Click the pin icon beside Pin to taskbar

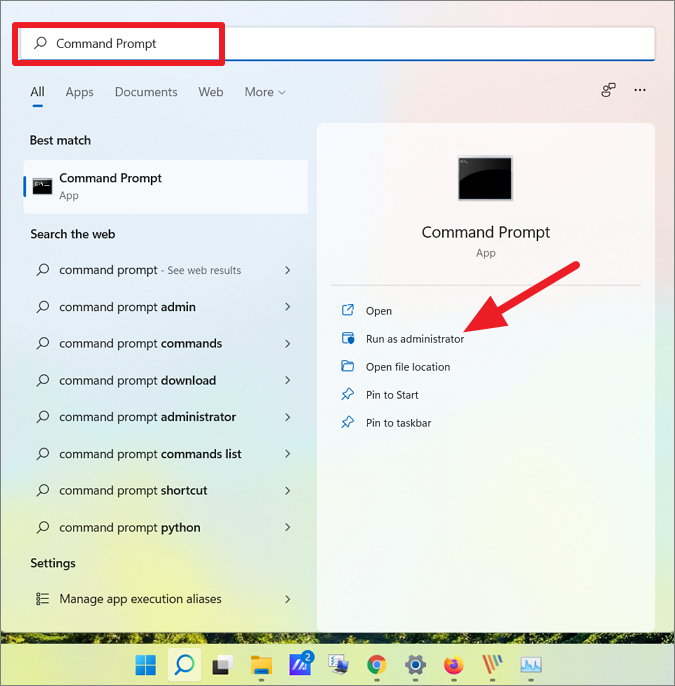(348, 422)
